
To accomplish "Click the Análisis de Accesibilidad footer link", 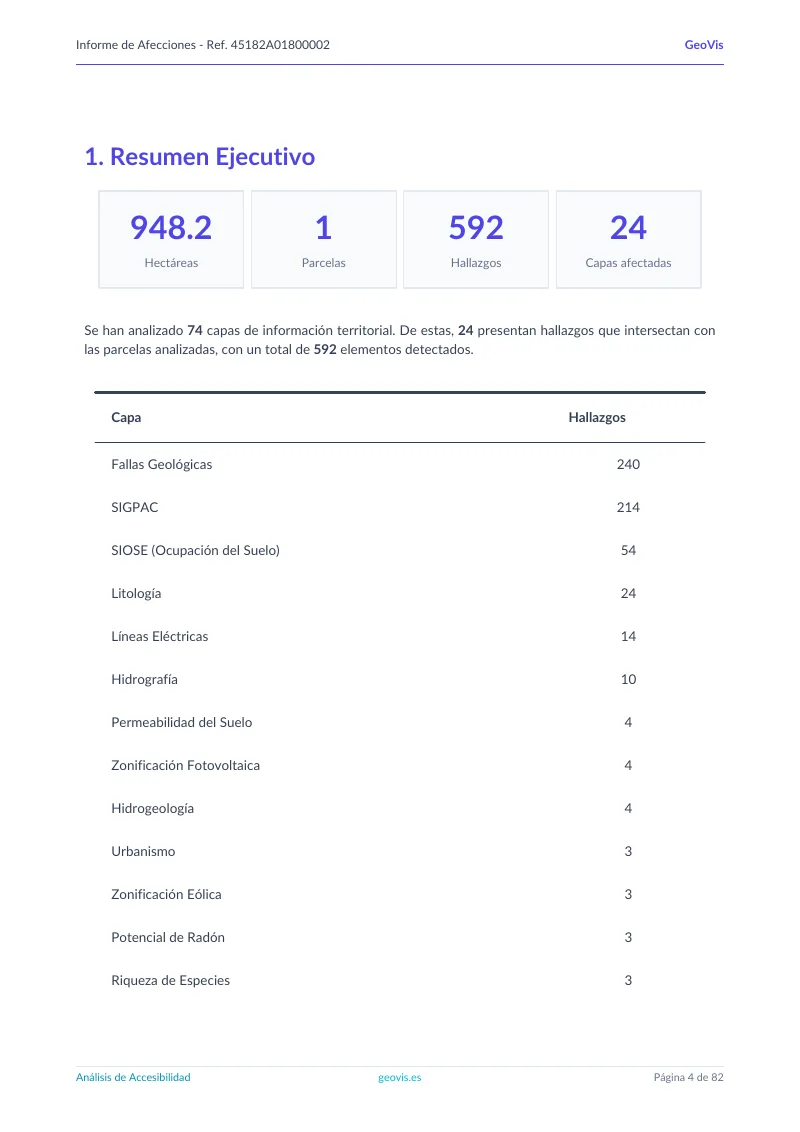I will 133,1077.
